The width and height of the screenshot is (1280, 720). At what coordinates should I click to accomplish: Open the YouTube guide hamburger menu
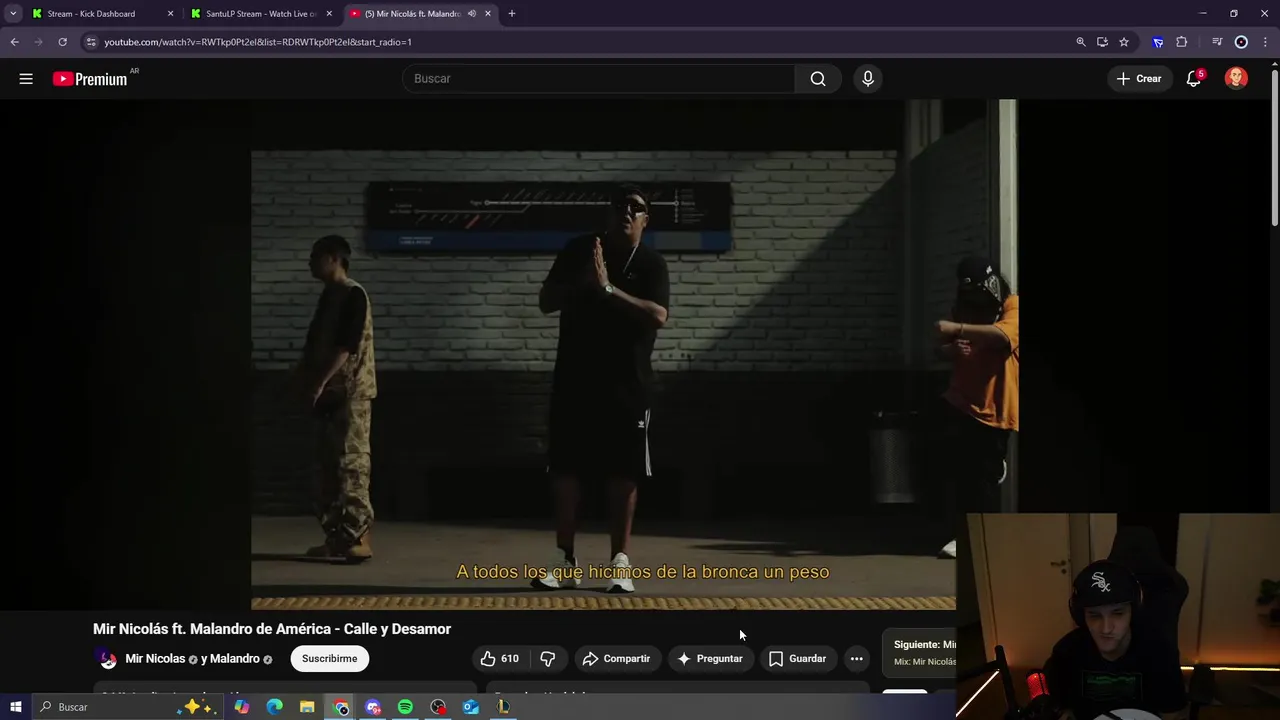(26, 78)
